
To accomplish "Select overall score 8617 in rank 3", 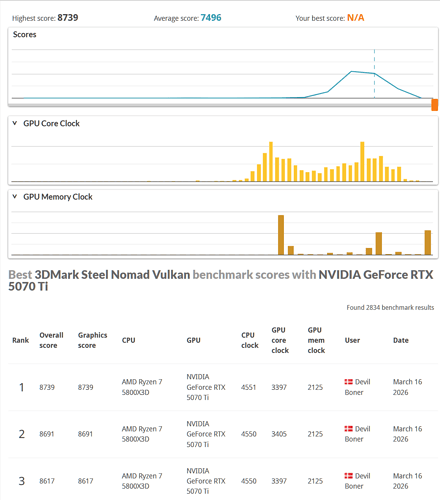I will (47, 481).
